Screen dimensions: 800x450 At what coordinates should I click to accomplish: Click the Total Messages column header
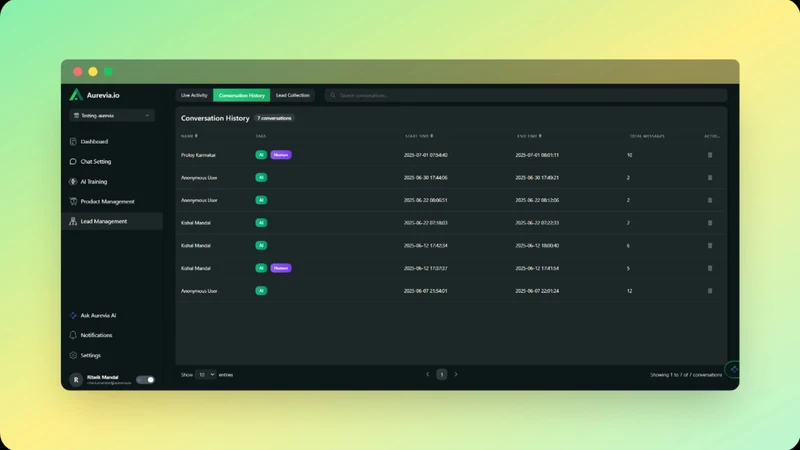click(647, 136)
